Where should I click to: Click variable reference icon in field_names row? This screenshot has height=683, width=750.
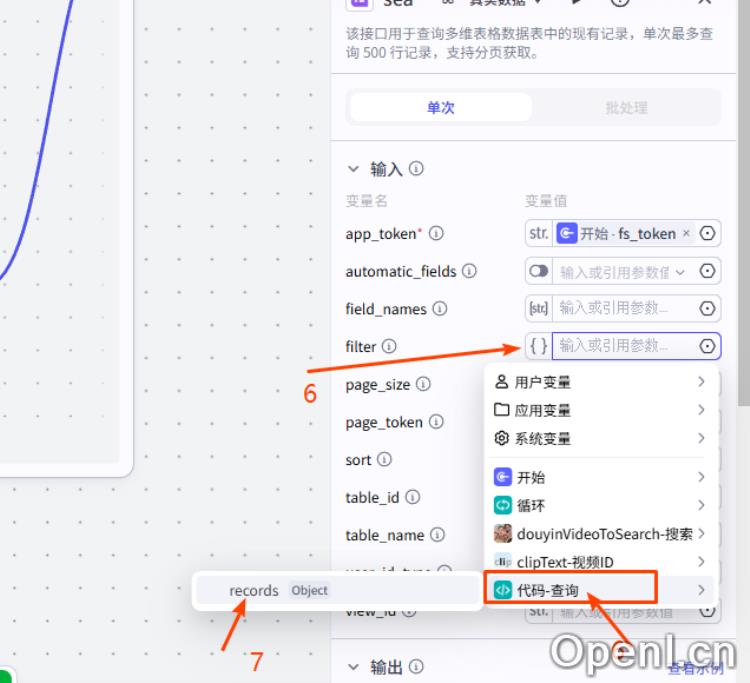(x=707, y=308)
